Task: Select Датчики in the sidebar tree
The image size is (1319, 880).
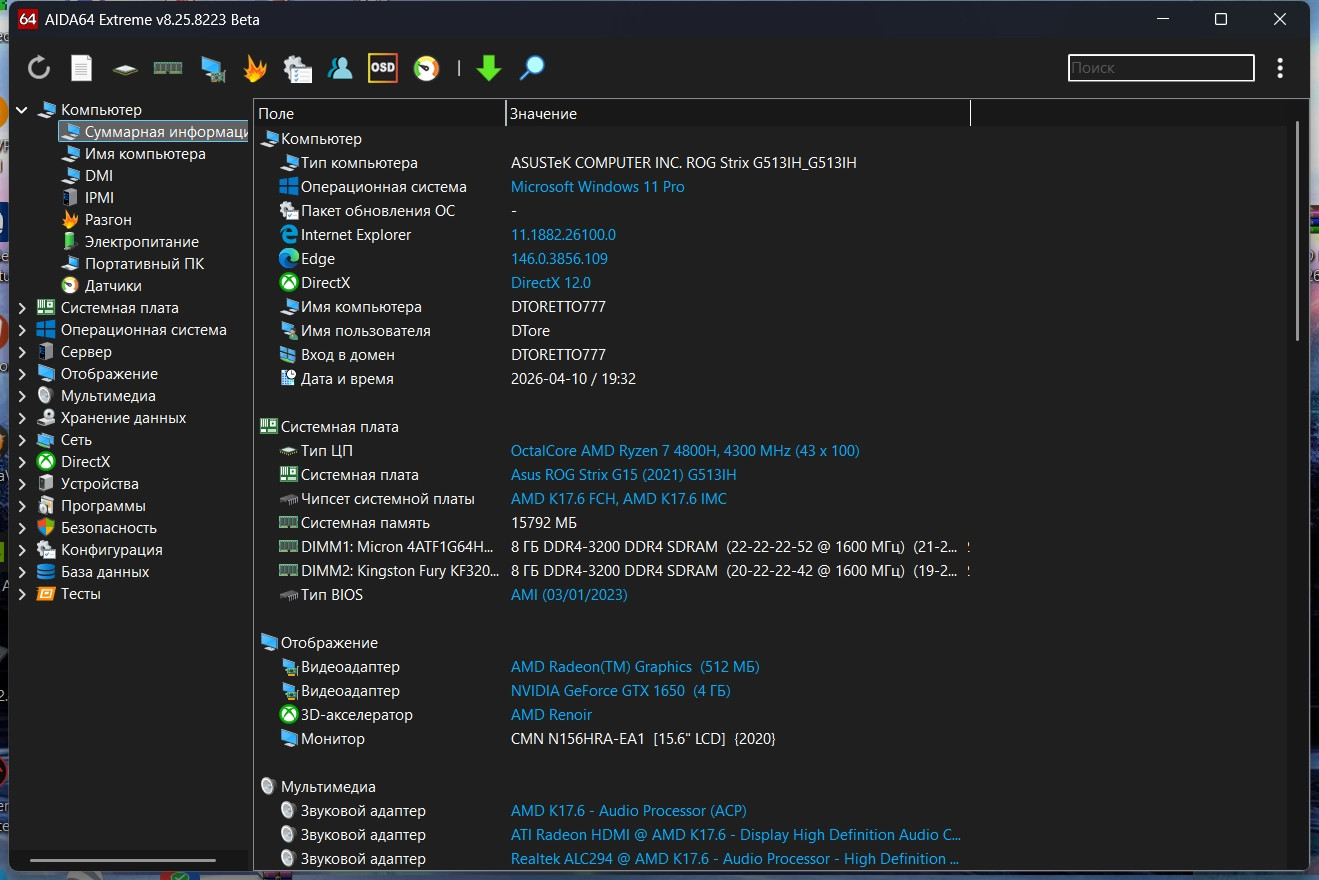Action: (x=112, y=286)
